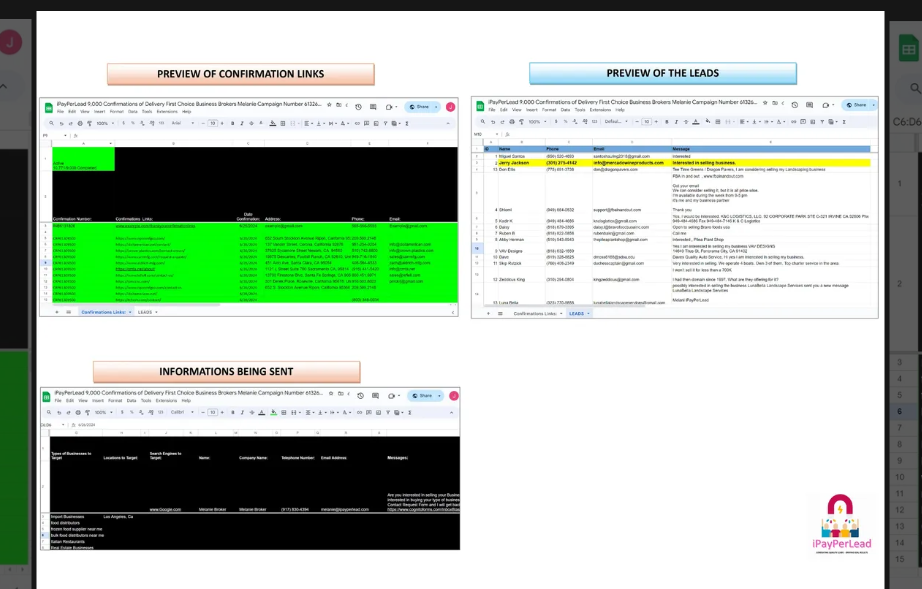Click text color icon in leads preview toolbar

[696, 122]
